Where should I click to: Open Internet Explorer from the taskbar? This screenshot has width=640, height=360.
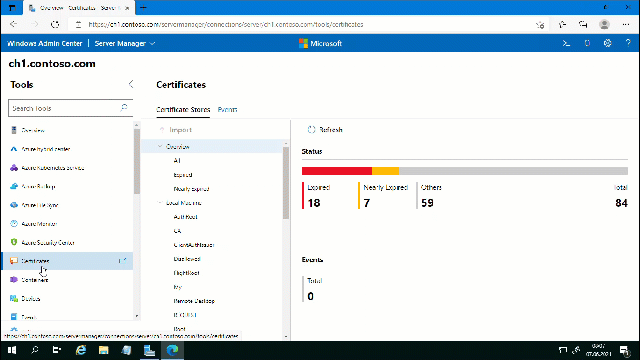point(81,350)
